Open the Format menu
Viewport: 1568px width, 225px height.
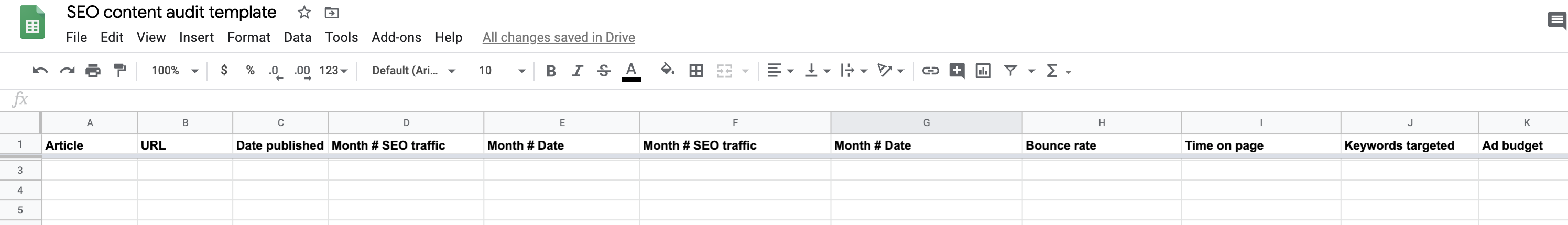(x=248, y=37)
